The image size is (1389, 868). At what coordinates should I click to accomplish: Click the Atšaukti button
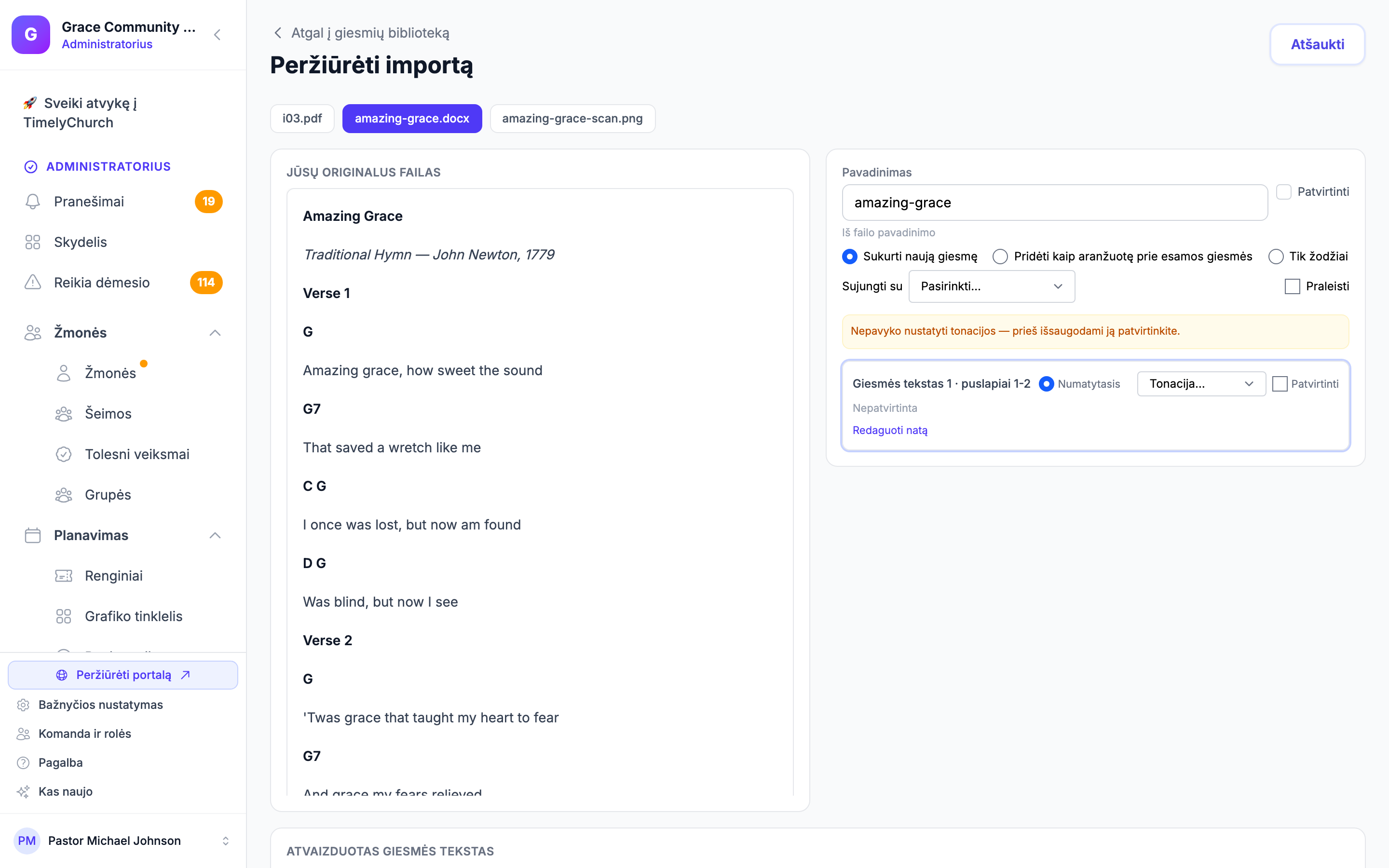click(1317, 44)
